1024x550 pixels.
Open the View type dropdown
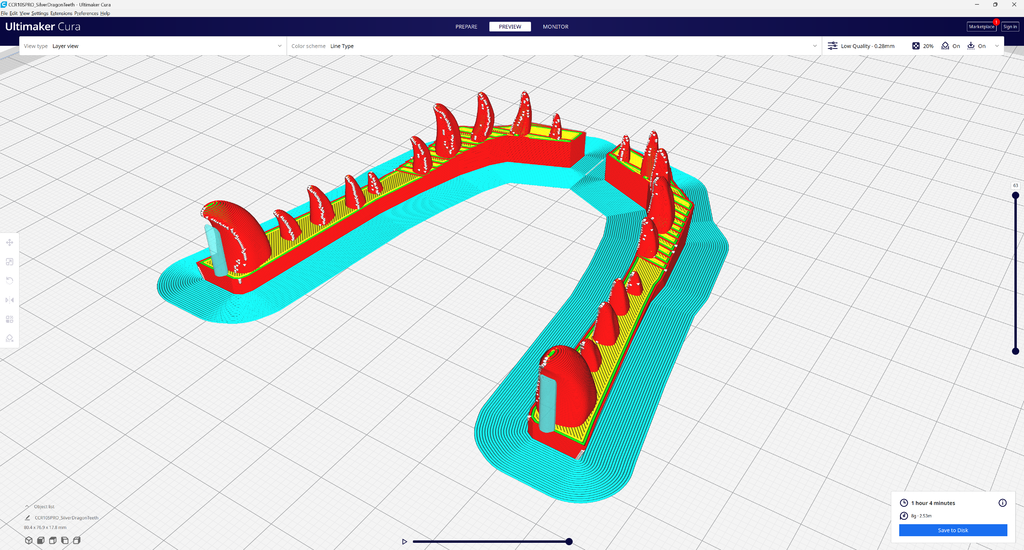pyautogui.click(x=153, y=46)
